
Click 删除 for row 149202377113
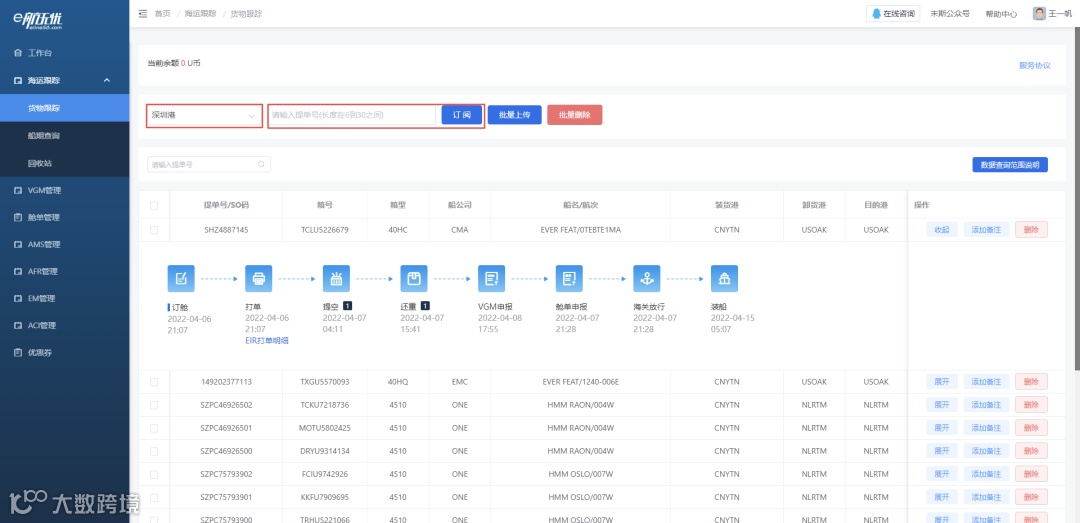1031,382
